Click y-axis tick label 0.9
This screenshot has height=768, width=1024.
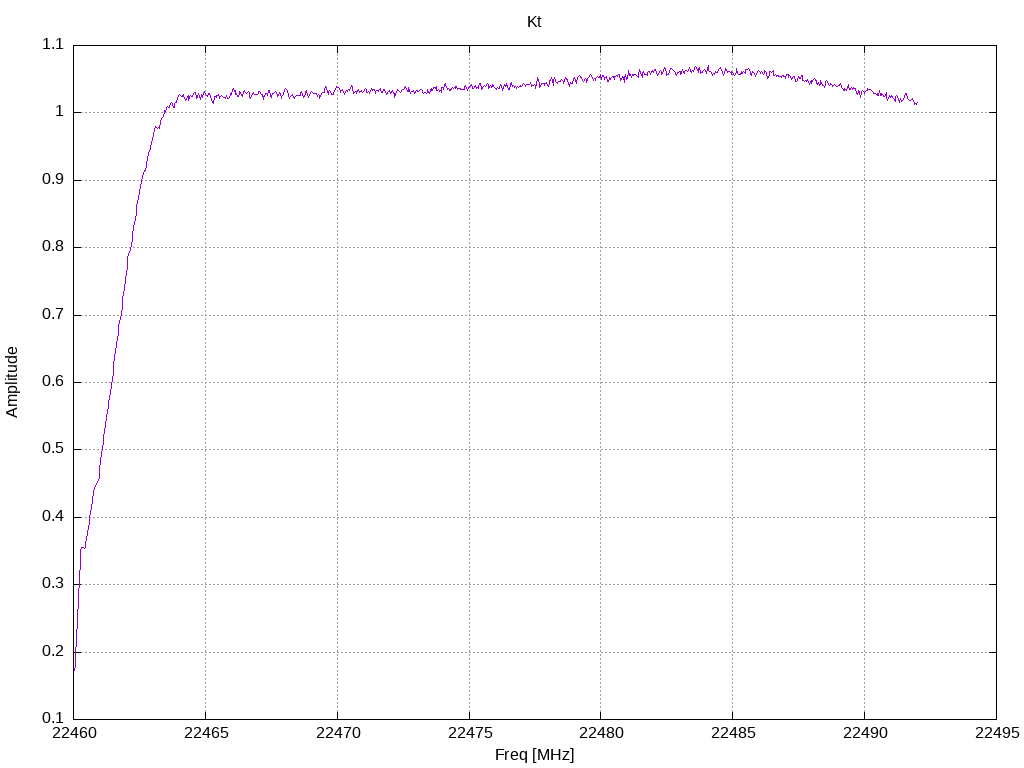click(x=53, y=180)
